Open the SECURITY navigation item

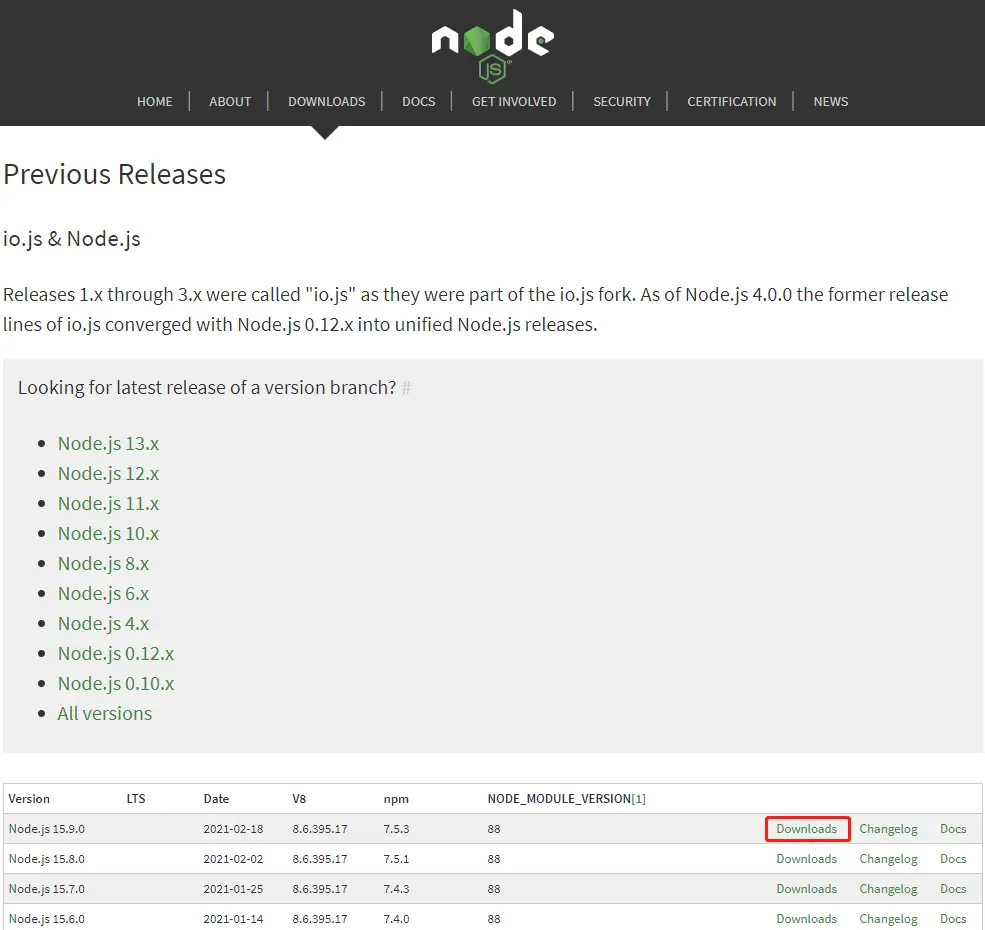pyautogui.click(x=622, y=101)
